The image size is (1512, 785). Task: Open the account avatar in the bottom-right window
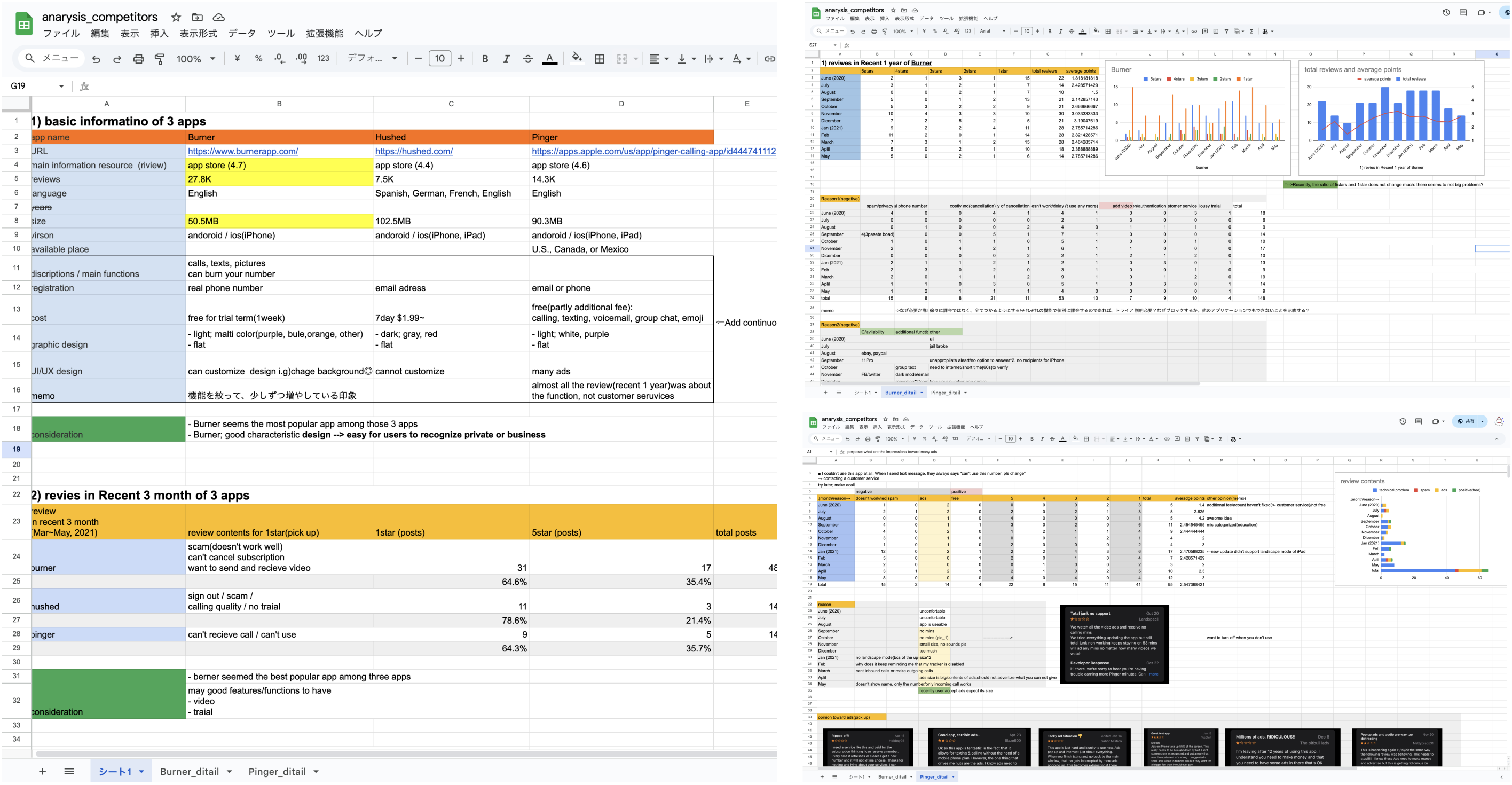tap(1499, 421)
